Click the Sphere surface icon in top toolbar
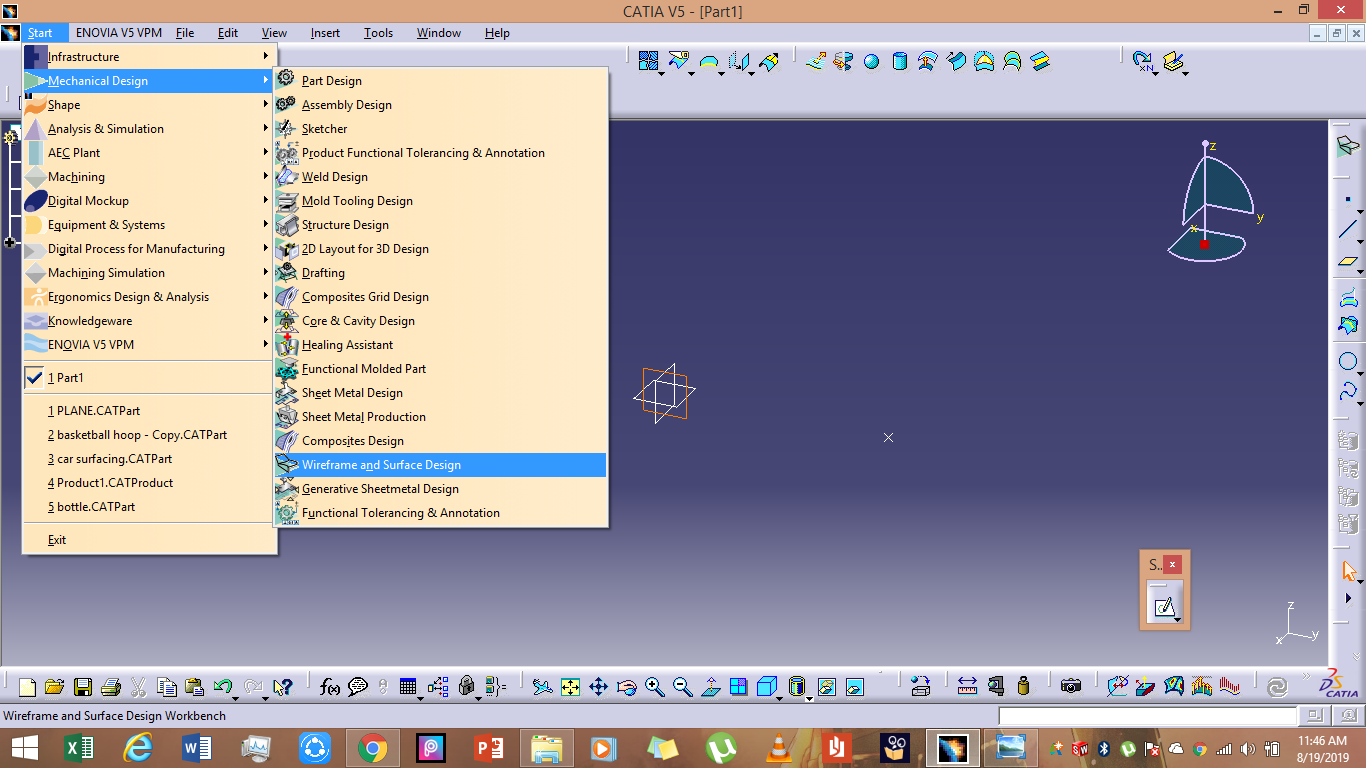 871,61
